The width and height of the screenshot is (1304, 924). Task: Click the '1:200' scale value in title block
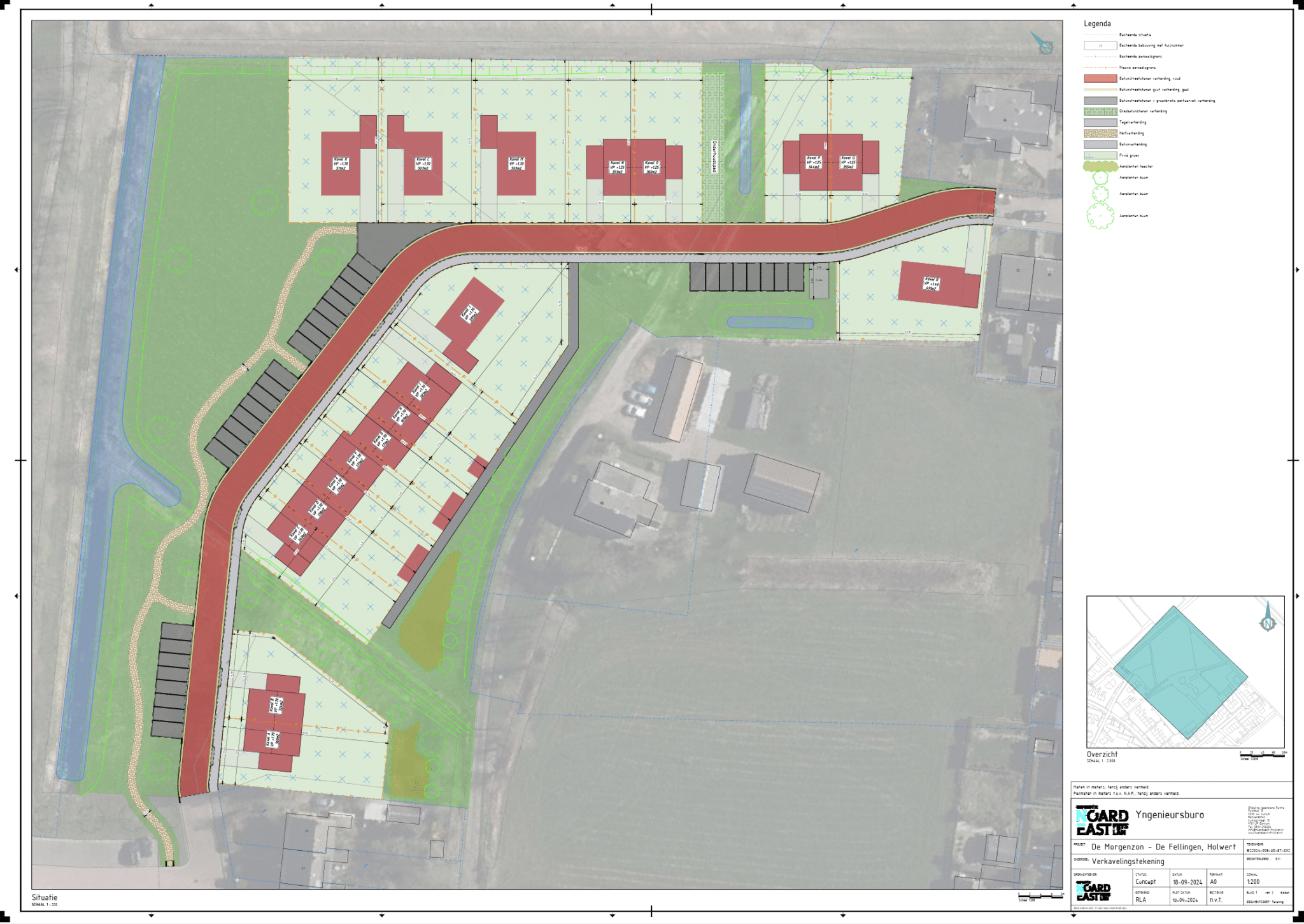click(x=1253, y=882)
